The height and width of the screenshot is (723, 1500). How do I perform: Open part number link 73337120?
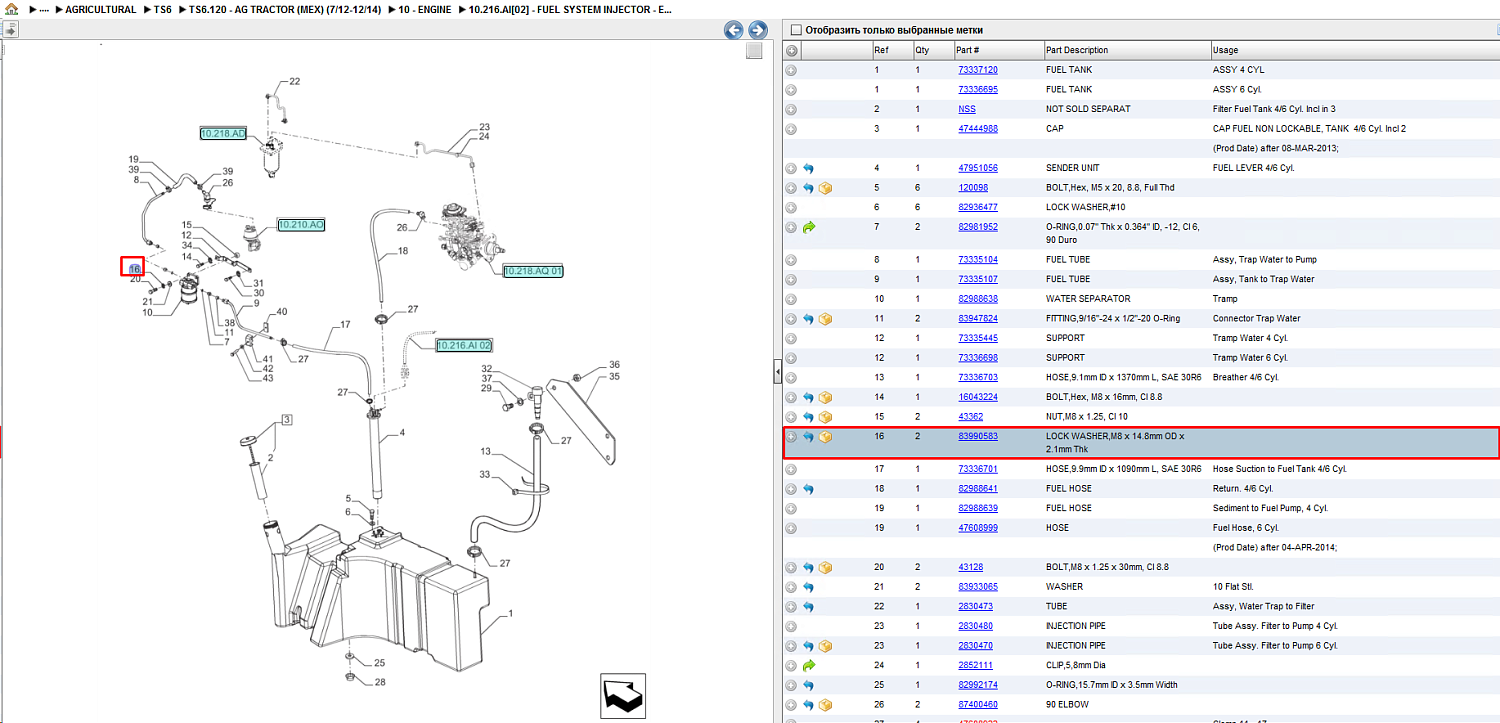978,70
